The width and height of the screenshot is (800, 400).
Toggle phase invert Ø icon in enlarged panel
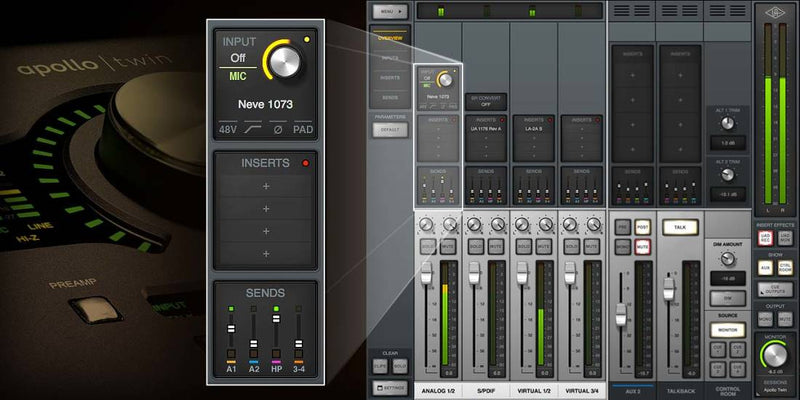[278, 130]
